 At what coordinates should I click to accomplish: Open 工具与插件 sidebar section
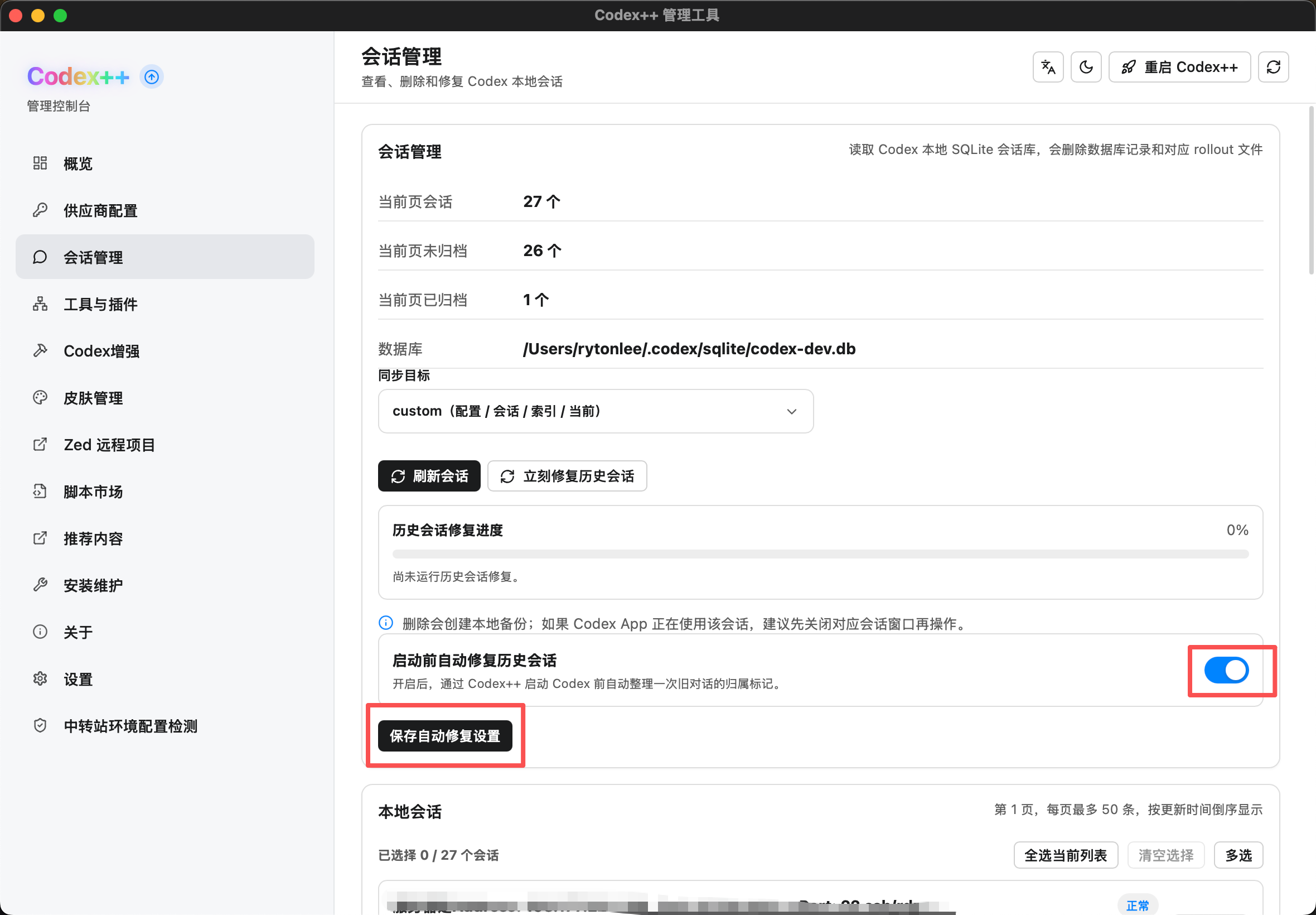[165, 304]
